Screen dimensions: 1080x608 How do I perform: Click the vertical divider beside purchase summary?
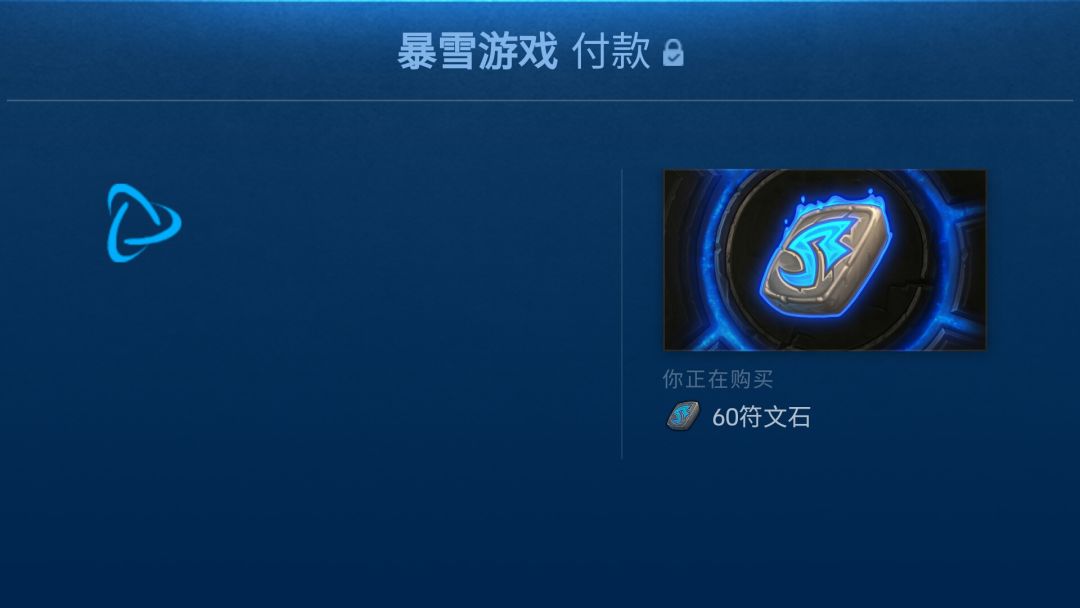pos(622,314)
